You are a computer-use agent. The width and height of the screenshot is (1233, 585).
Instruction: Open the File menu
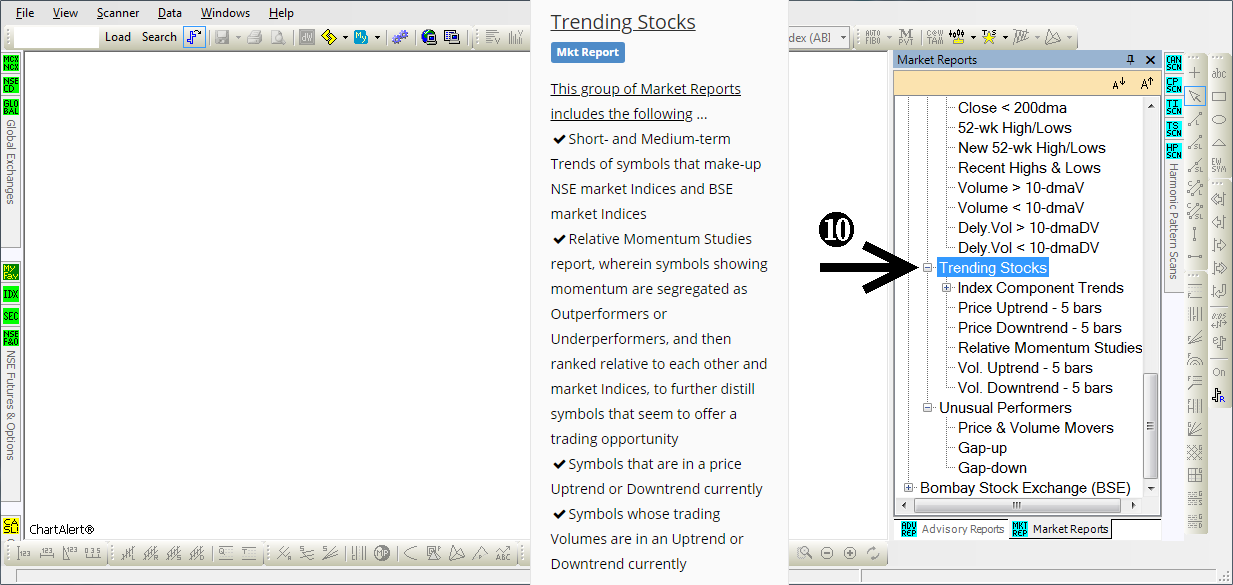tap(25, 13)
